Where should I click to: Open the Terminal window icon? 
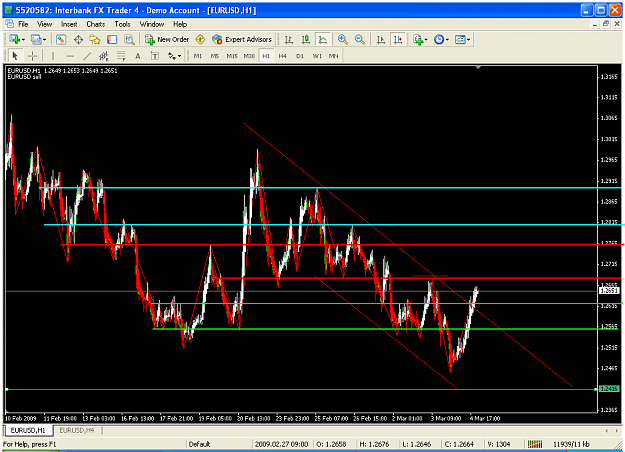click(x=112, y=39)
